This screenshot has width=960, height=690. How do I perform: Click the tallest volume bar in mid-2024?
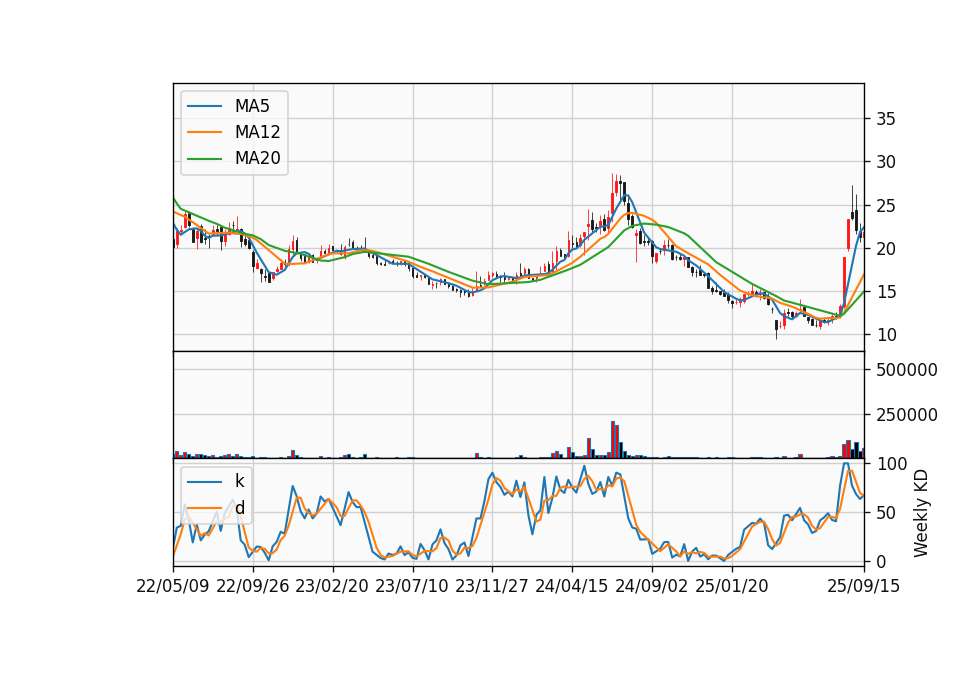(613, 440)
